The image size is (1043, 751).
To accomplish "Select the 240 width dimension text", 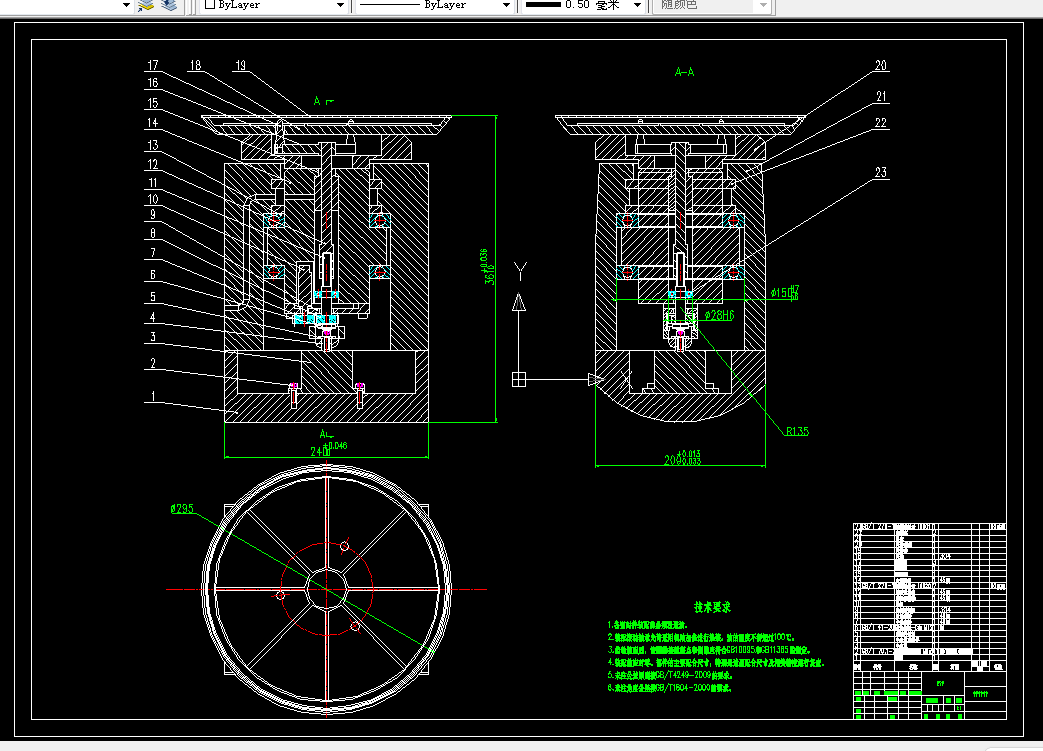I will click(320, 452).
